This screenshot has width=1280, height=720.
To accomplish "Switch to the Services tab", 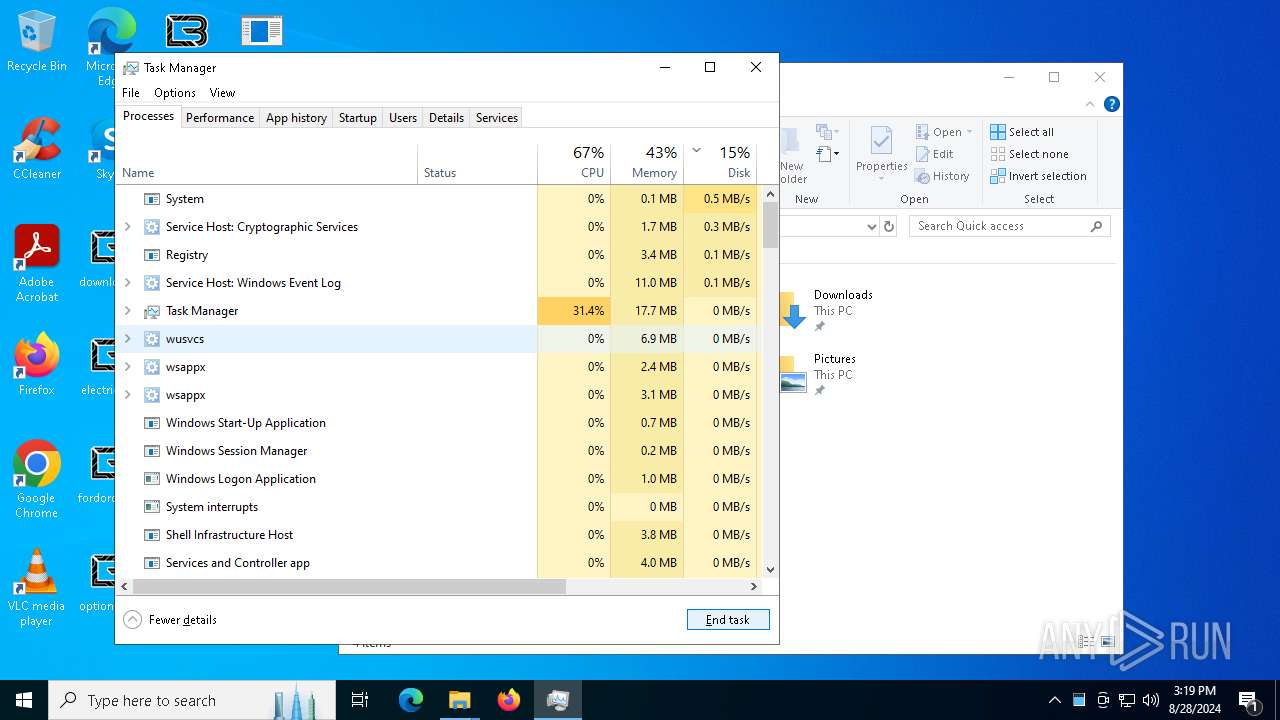I will (497, 118).
